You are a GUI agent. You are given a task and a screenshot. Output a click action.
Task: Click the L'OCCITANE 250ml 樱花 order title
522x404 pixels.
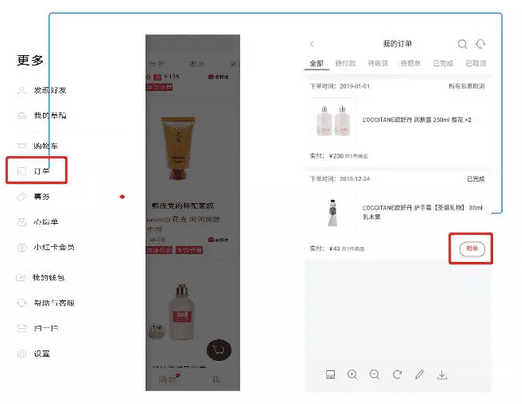[x=417, y=120]
